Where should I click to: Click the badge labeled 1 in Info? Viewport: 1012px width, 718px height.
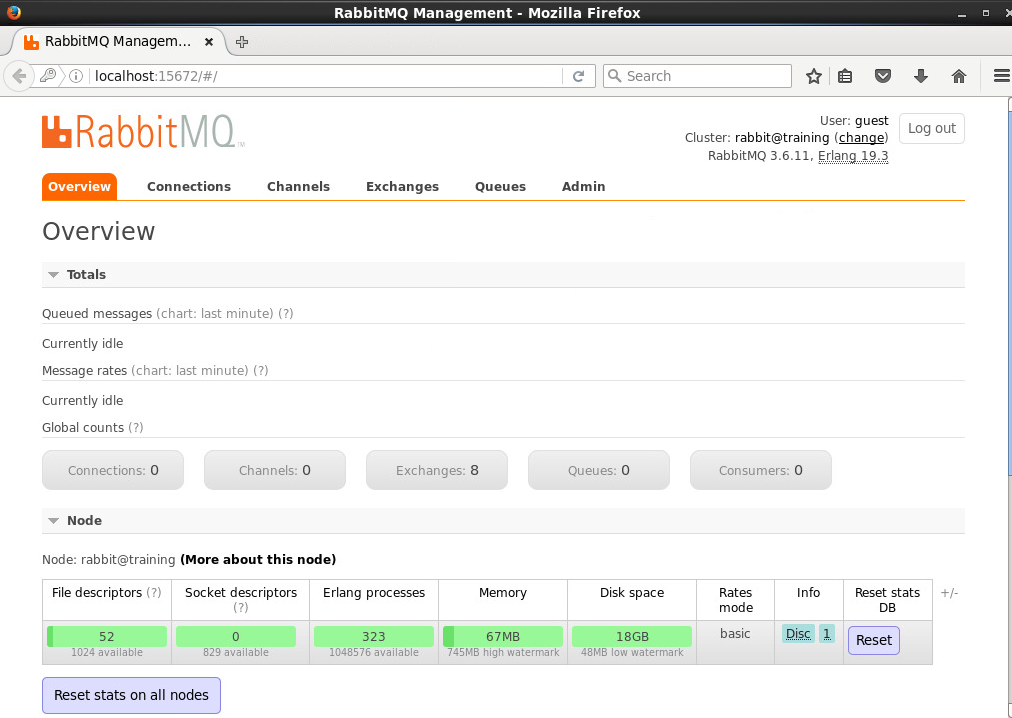click(x=827, y=634)
